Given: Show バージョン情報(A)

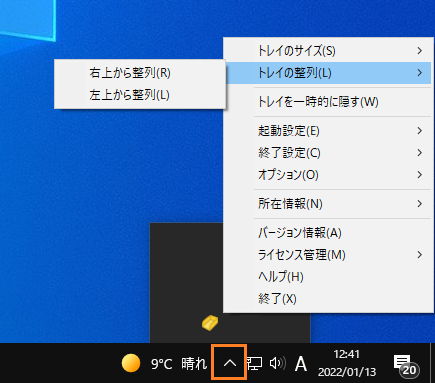Looking at the screenshot, I should click(x=328, y=233).
